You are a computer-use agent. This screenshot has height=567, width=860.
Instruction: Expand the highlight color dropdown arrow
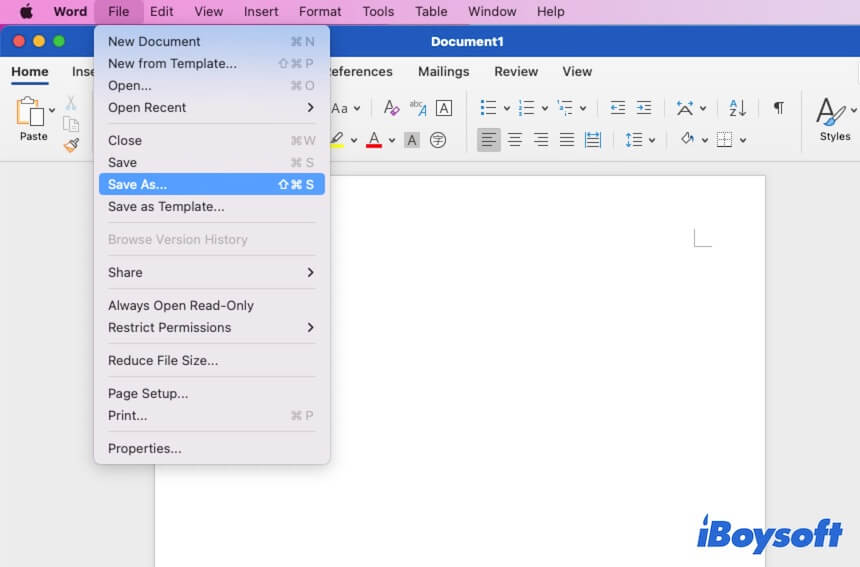tap(354, 140)
